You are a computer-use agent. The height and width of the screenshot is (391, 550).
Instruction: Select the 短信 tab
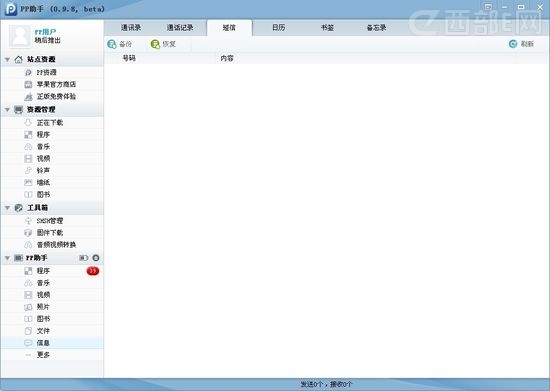coord(229,27)
